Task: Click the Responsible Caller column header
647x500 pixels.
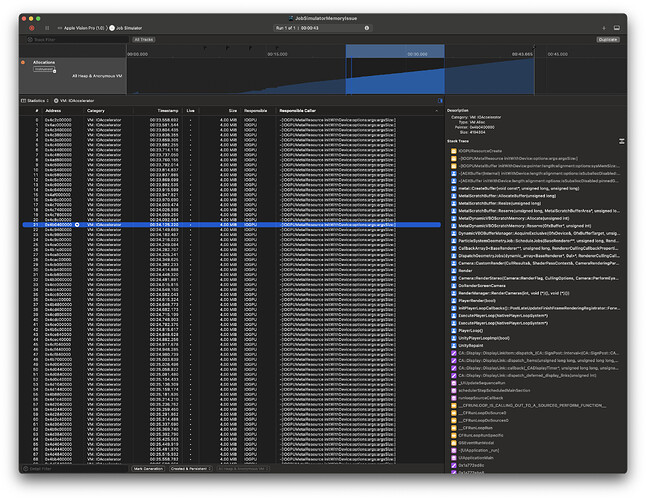Action: coord(298,111)
